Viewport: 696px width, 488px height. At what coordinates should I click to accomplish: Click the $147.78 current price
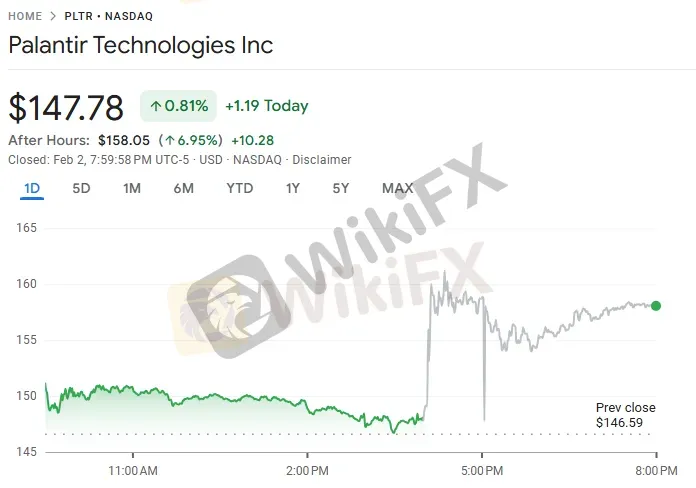(x=66, y=107)
